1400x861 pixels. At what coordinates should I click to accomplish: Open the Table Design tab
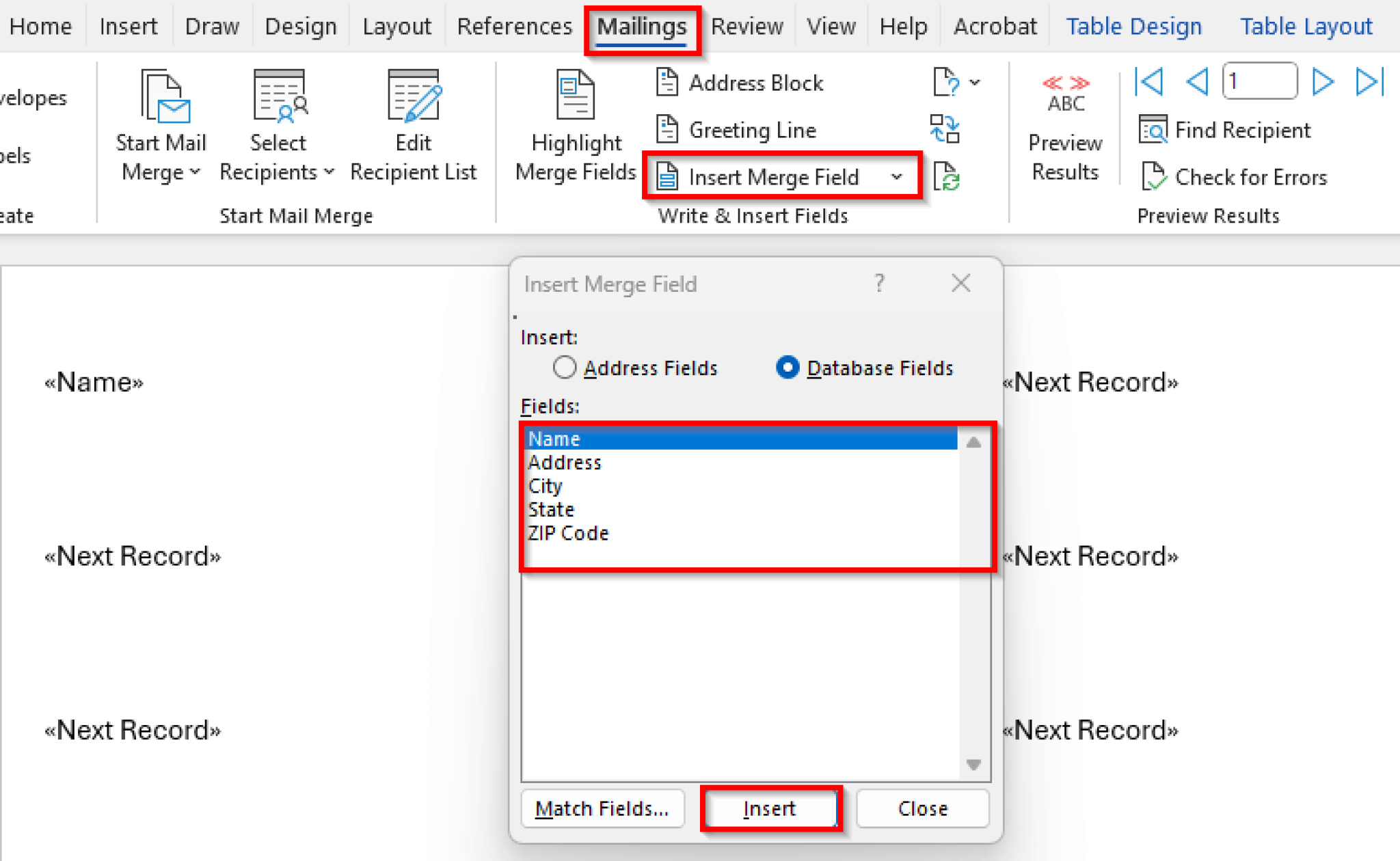[1133, 26]
